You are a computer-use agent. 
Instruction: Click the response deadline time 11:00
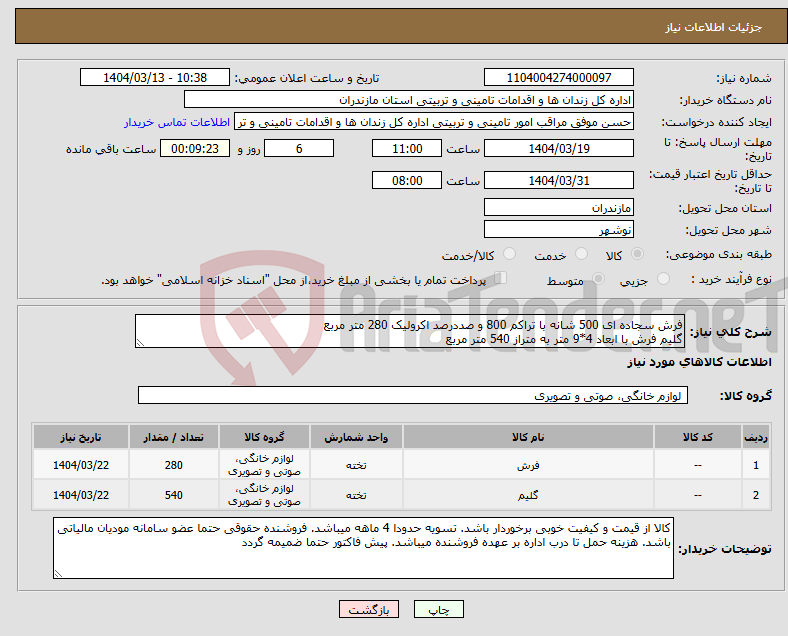pos(407,149)
